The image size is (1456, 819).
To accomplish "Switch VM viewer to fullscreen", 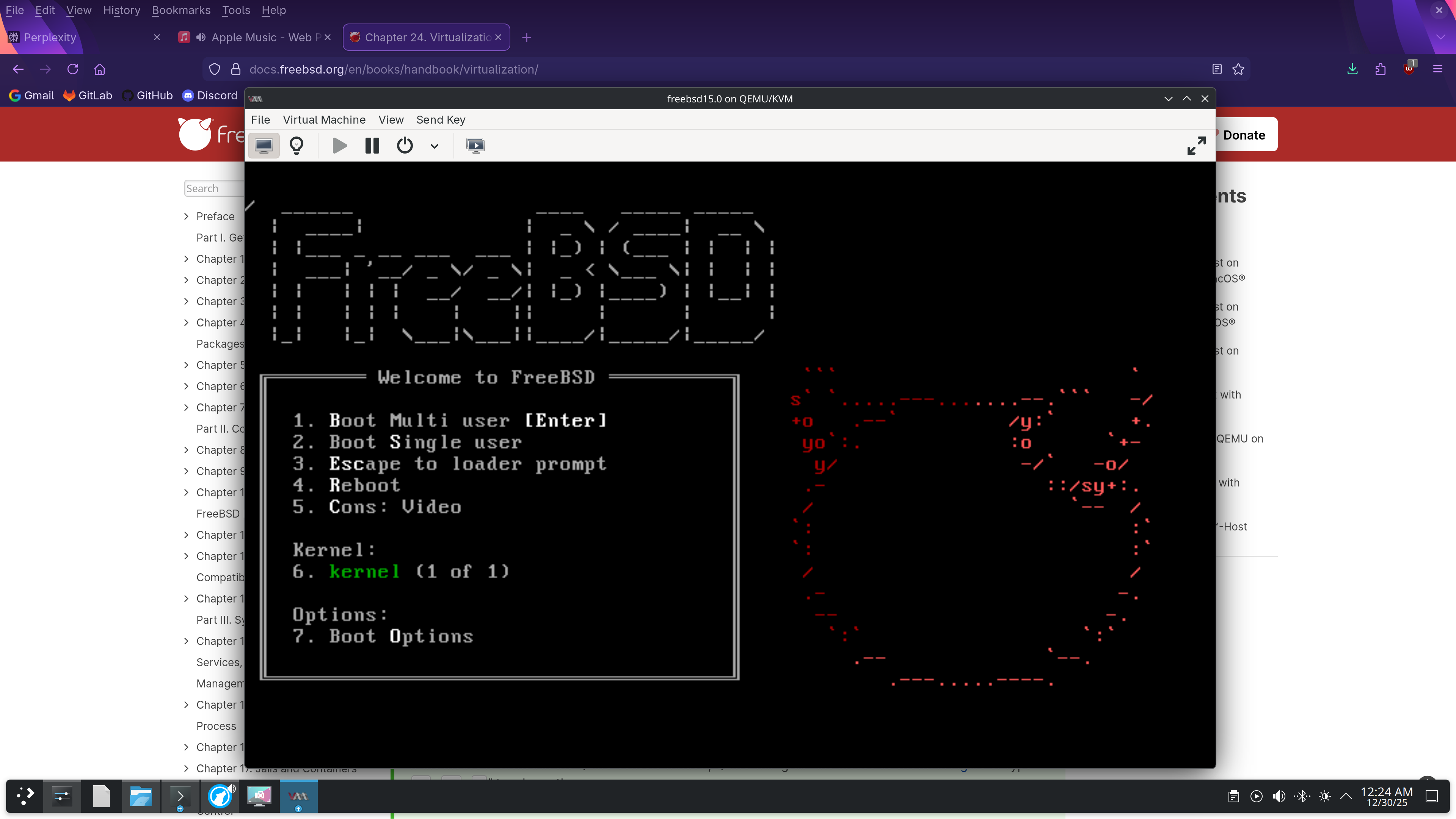I will [x=1196, y=146].
